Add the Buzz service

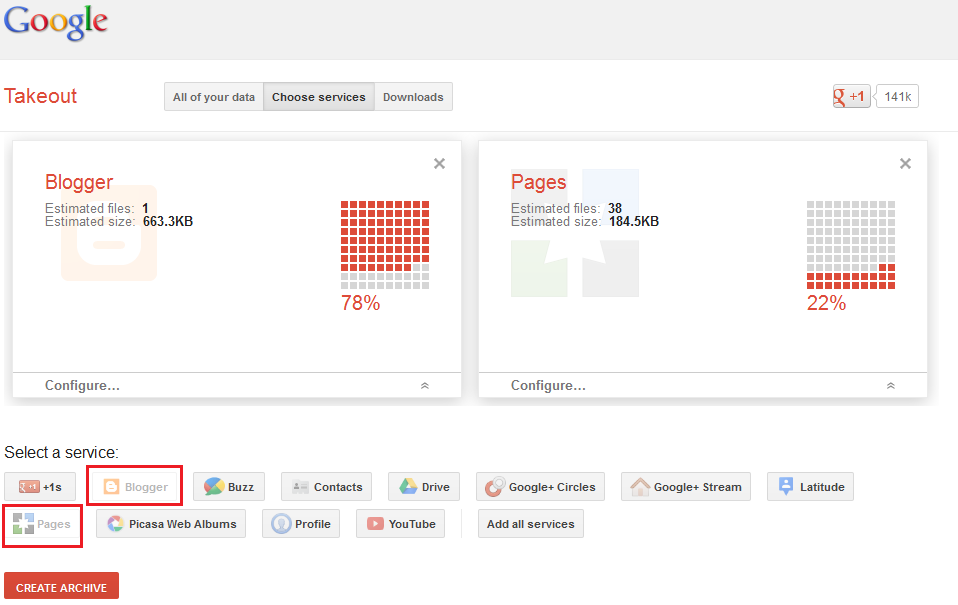(229, 486)
